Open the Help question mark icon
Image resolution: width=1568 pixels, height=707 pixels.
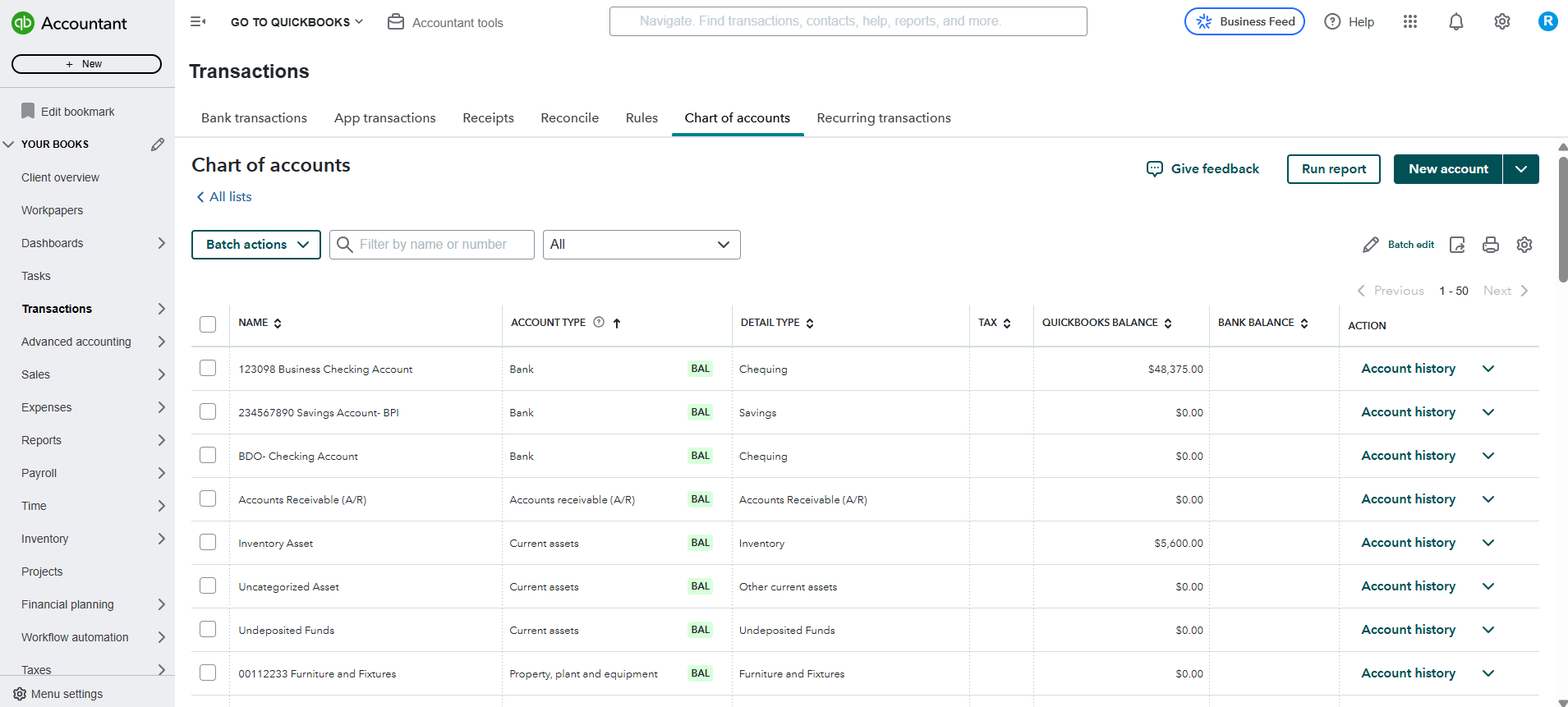pos(1332,22)
